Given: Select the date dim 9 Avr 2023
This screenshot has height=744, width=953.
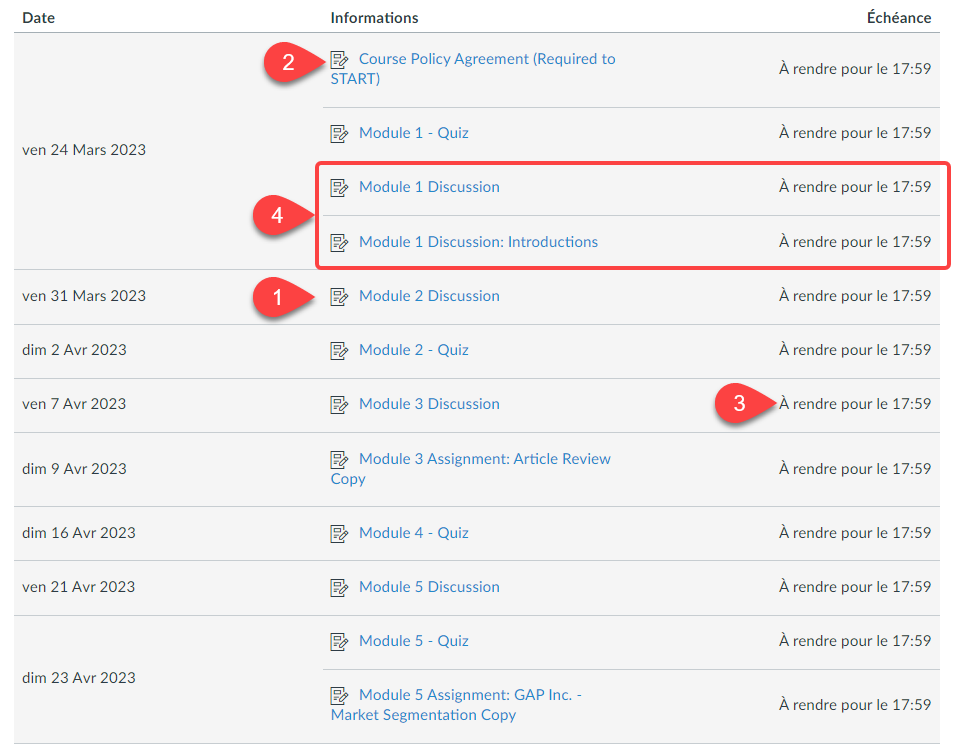Looking at the screenshot, I should coord(74,469).
